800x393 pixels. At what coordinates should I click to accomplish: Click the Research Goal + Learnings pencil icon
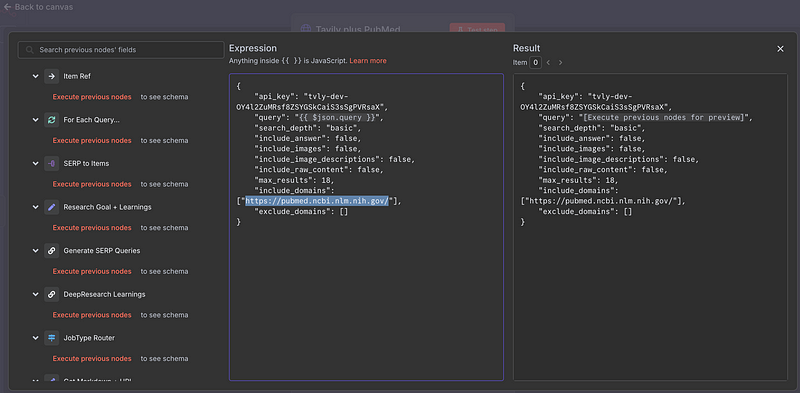coord(52,207)
